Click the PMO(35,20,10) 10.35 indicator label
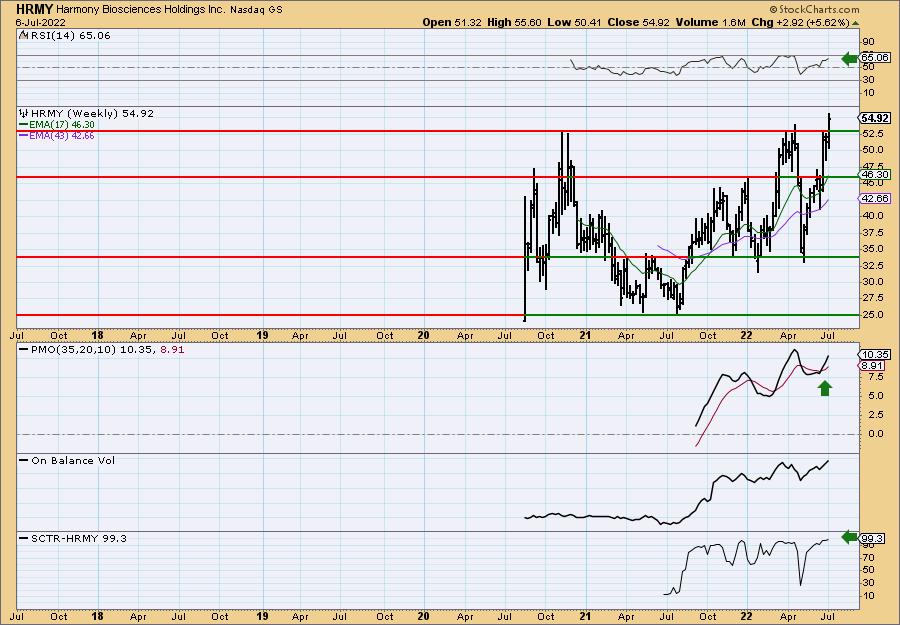The width and height of the screenshot is (900, 625). click(92, 350)
